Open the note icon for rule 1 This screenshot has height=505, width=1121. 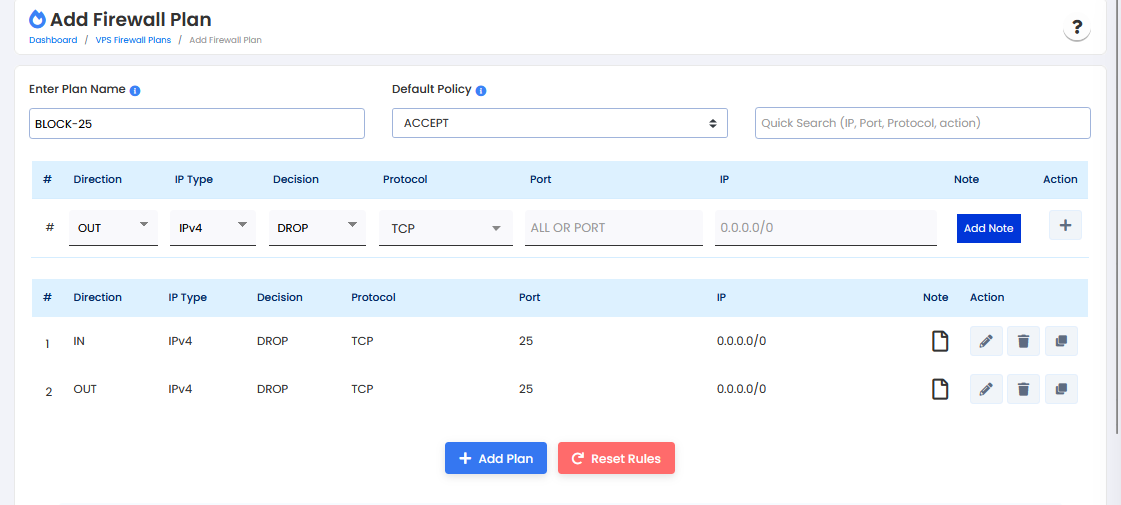[939, 341]
